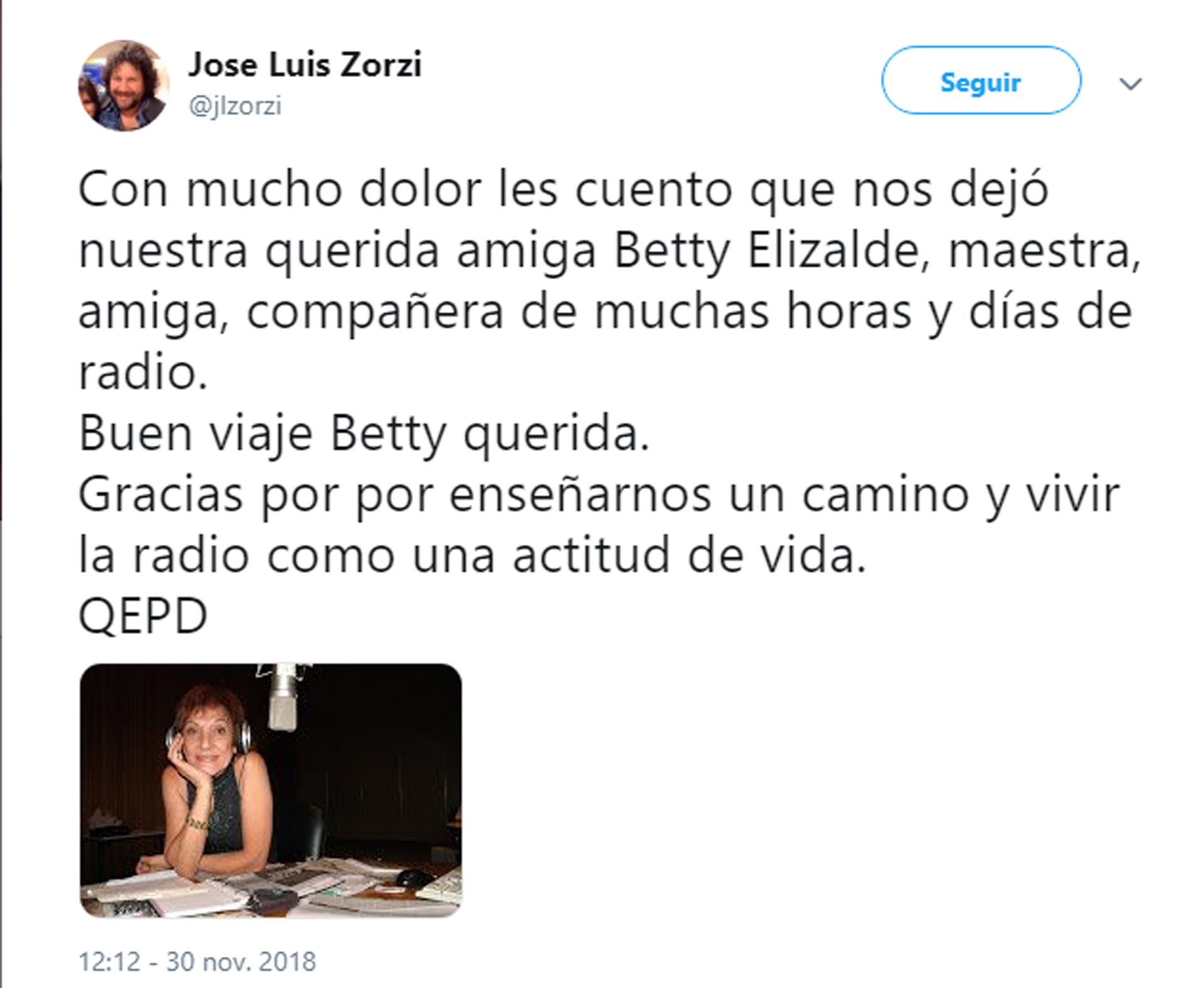Expand the tweet options chevron beside Seguir

pos(1131,83)
